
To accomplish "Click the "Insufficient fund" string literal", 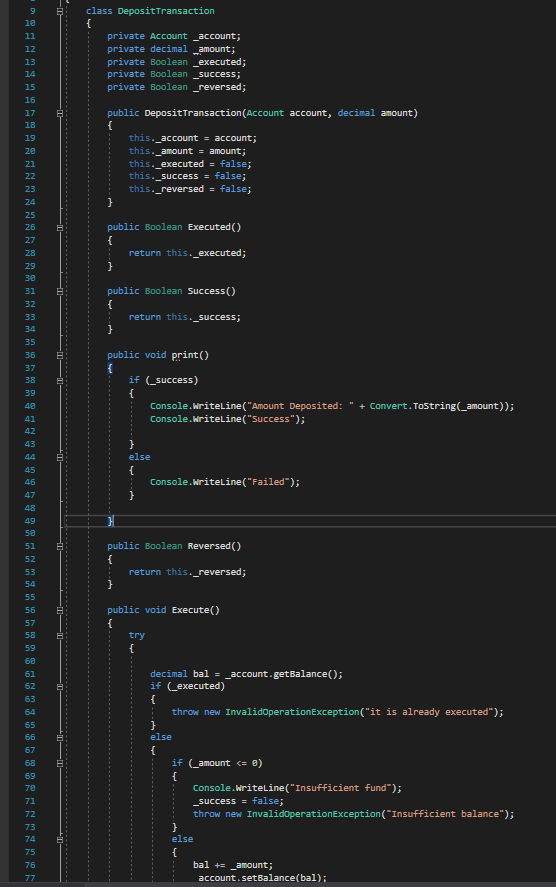I will click(343, 788).
